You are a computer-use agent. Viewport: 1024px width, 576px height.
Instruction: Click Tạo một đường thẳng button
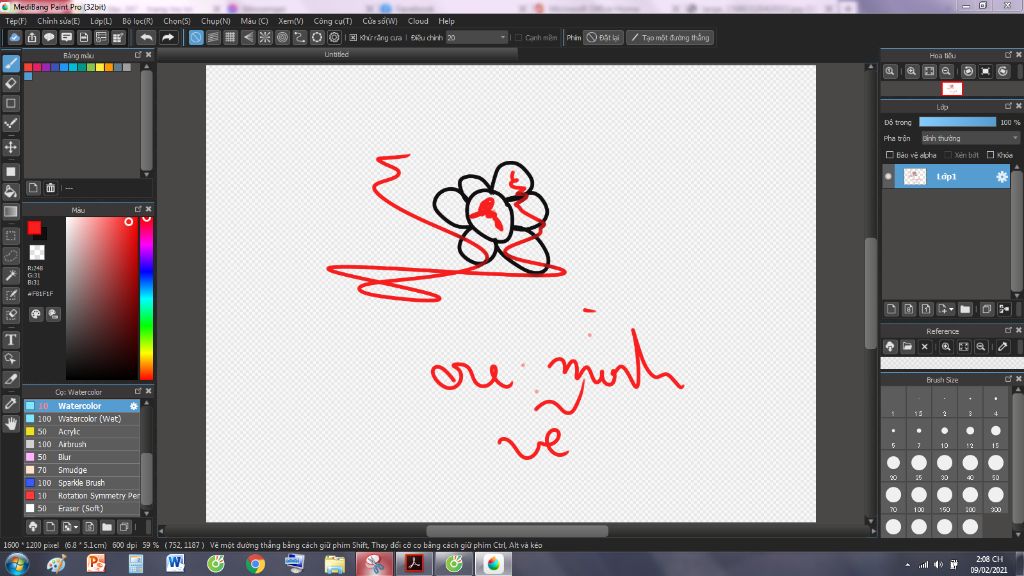[x=671, y=37]
